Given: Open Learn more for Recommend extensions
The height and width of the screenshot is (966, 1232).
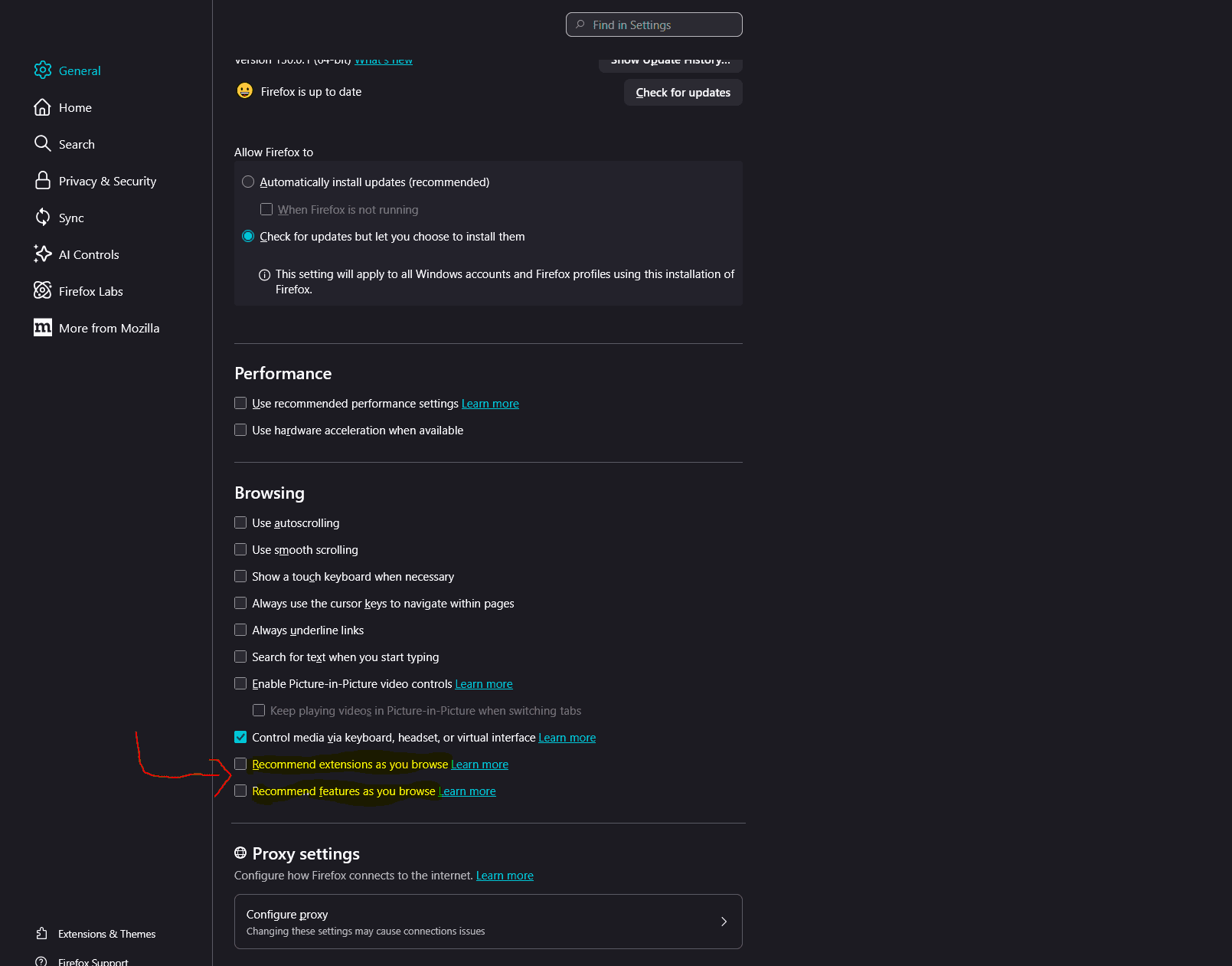Looking at the screenshot, I should (x=479, y=765).
